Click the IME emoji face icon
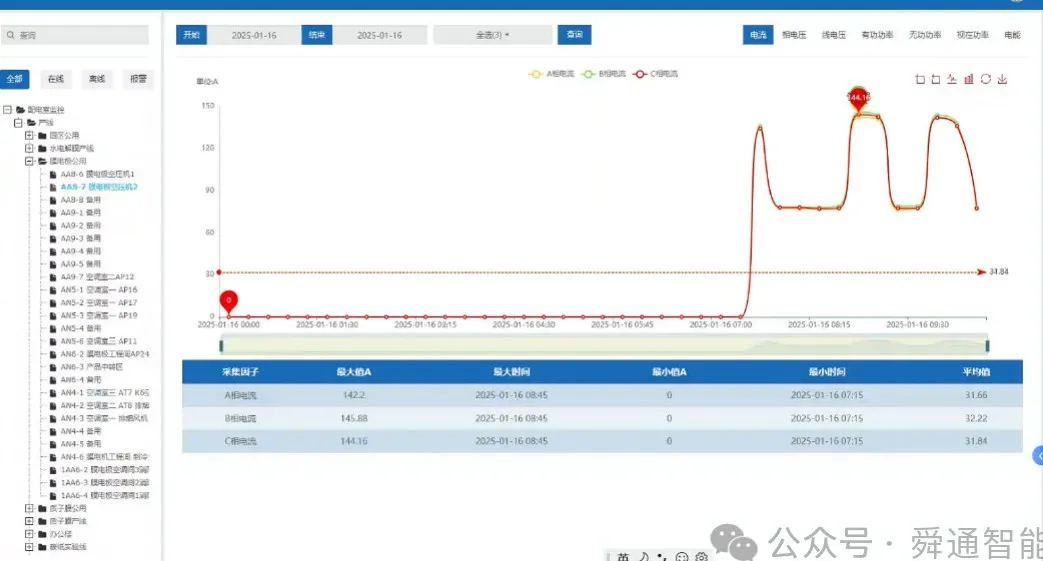 pyautogui.click(x=681, y=556)
